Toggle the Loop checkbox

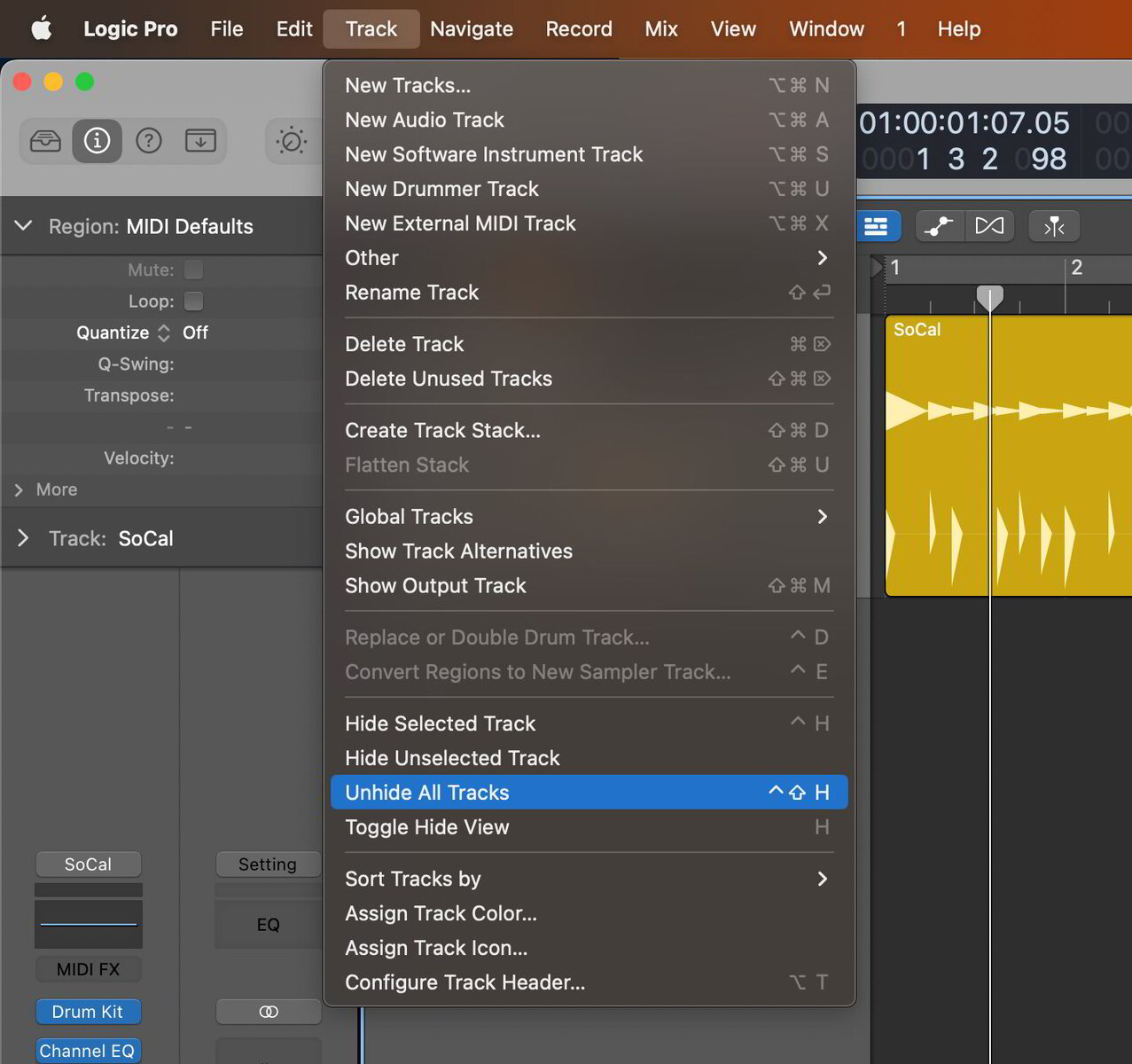click(193, 301)
